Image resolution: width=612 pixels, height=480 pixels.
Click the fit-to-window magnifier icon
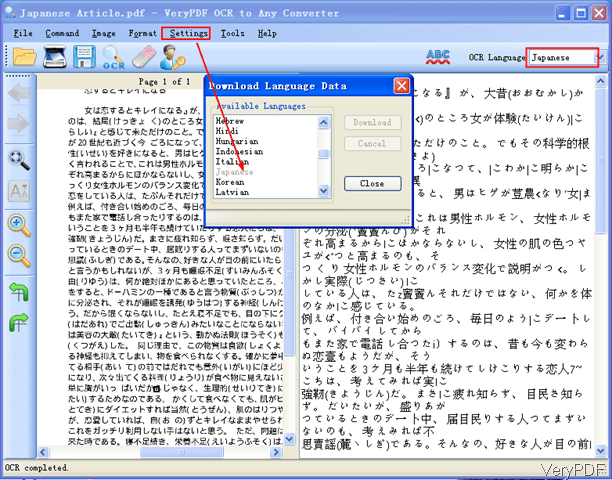click(19, 160)
